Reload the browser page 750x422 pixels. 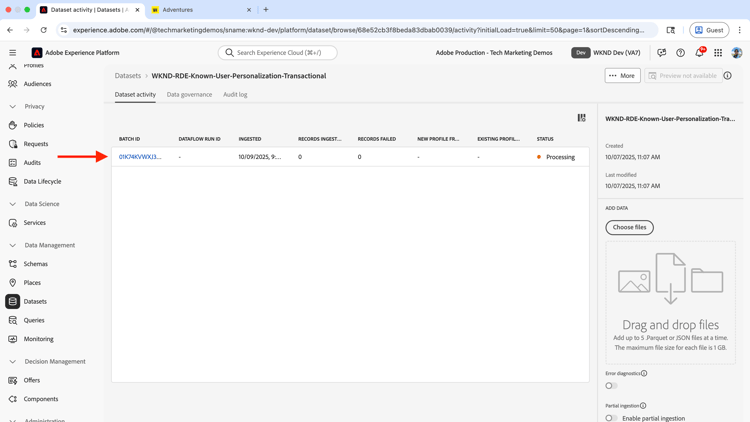coord(44,30)
